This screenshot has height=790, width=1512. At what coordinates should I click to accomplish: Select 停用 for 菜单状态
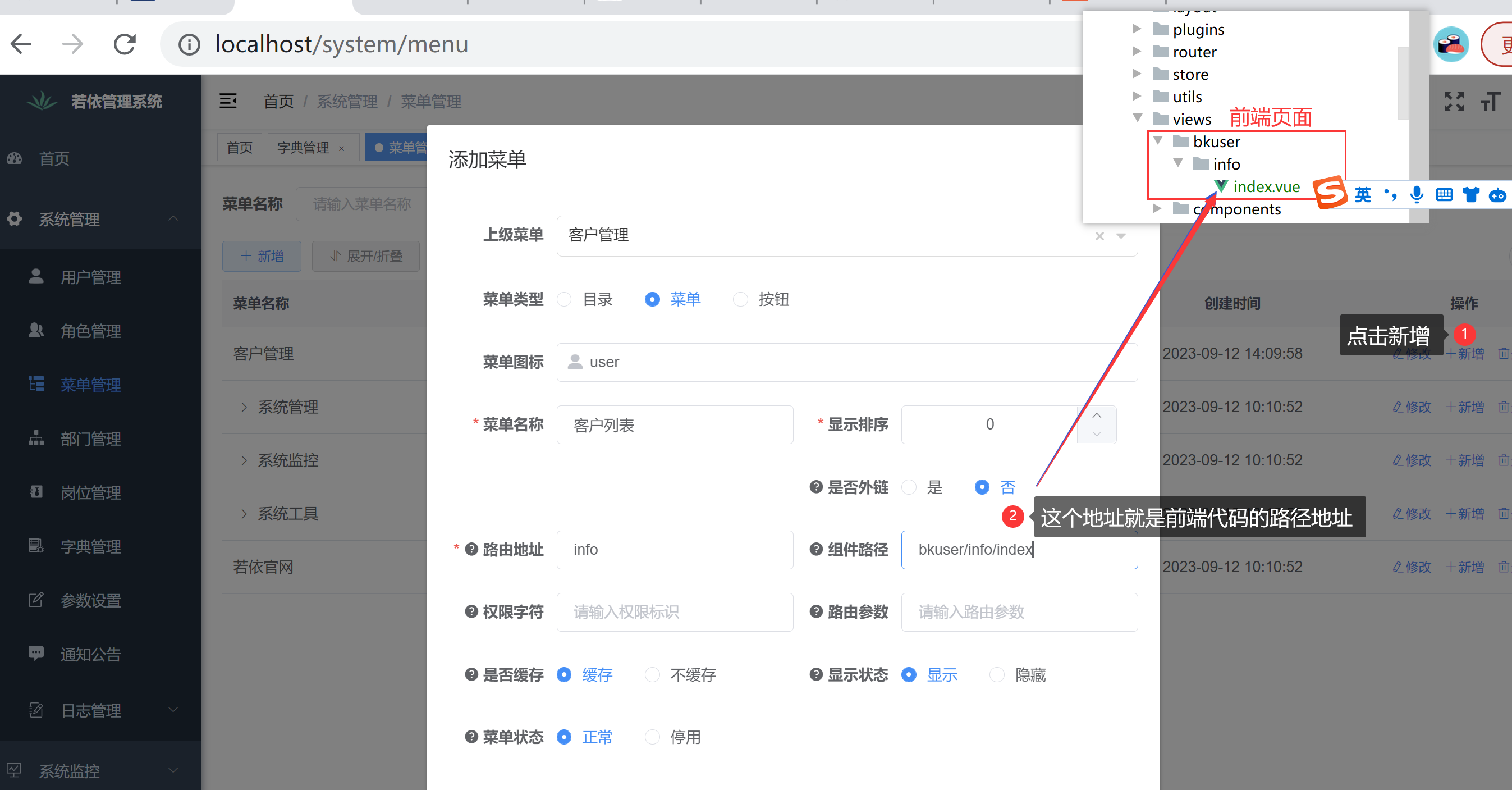pyautogui.click(x=652, y=737)
